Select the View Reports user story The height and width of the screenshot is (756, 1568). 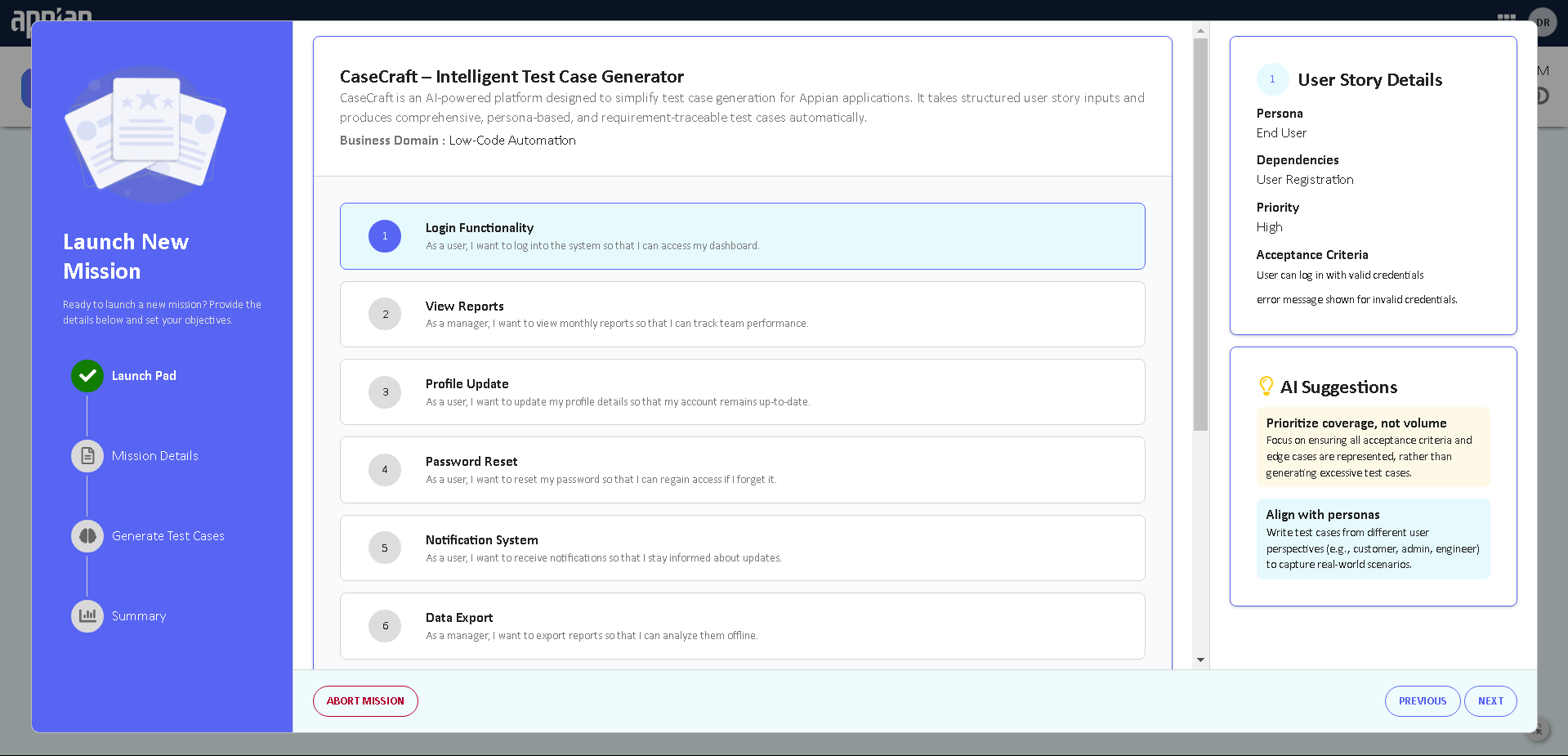[x=742, y=315]
